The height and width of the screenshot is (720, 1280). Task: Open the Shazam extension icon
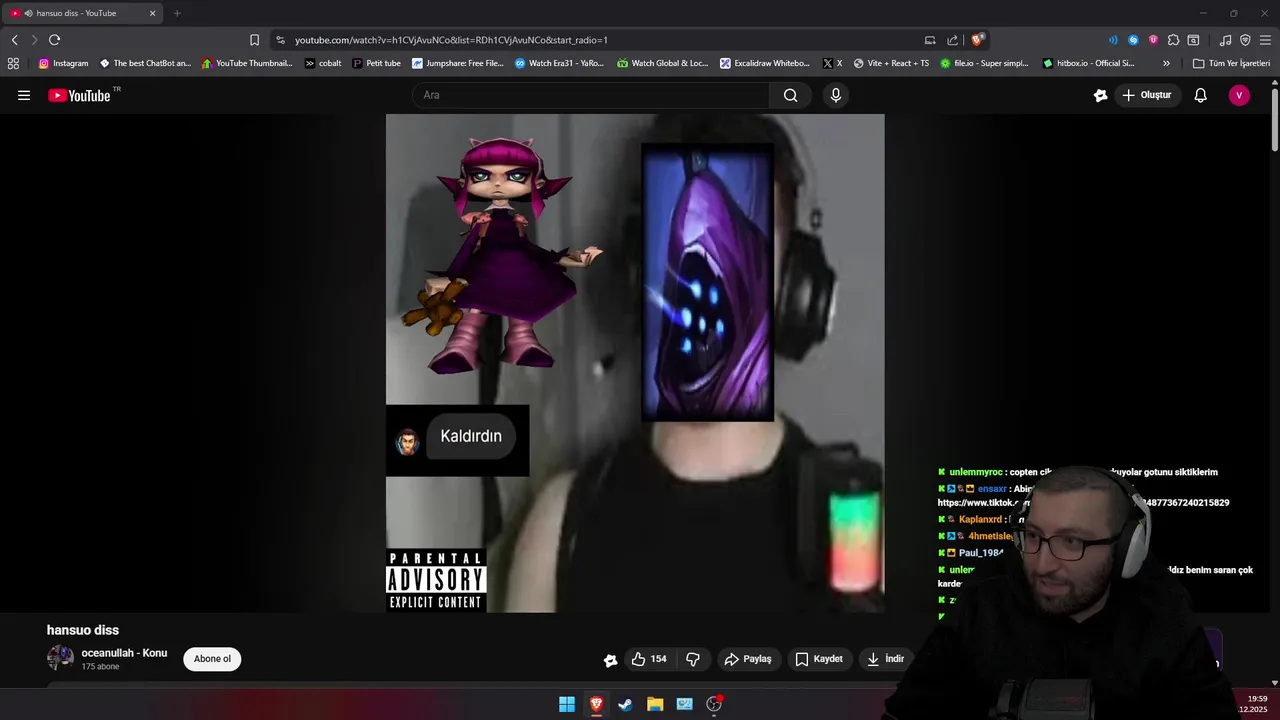[1133, 40]
